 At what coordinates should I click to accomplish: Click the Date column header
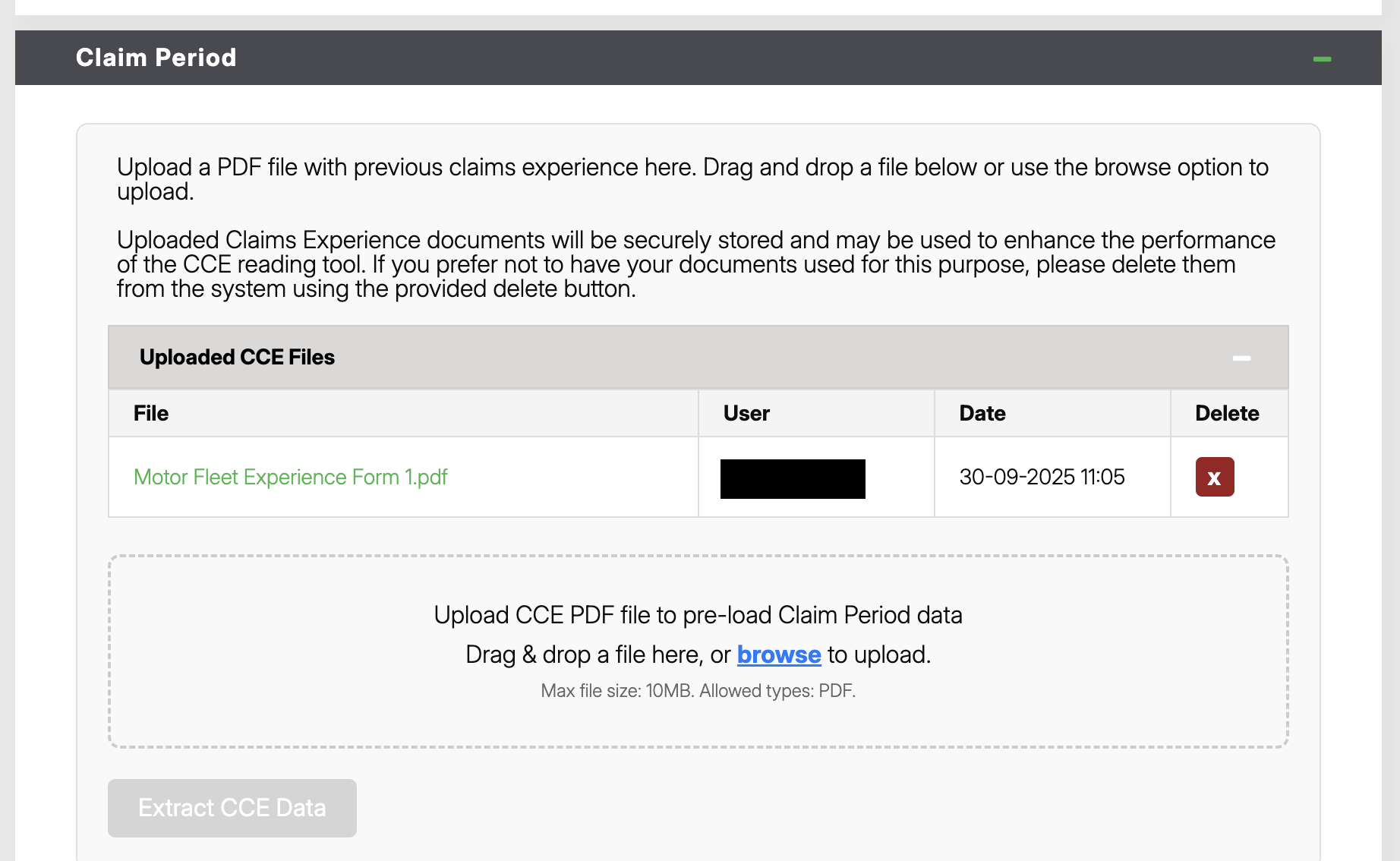[x=982, y=413]
